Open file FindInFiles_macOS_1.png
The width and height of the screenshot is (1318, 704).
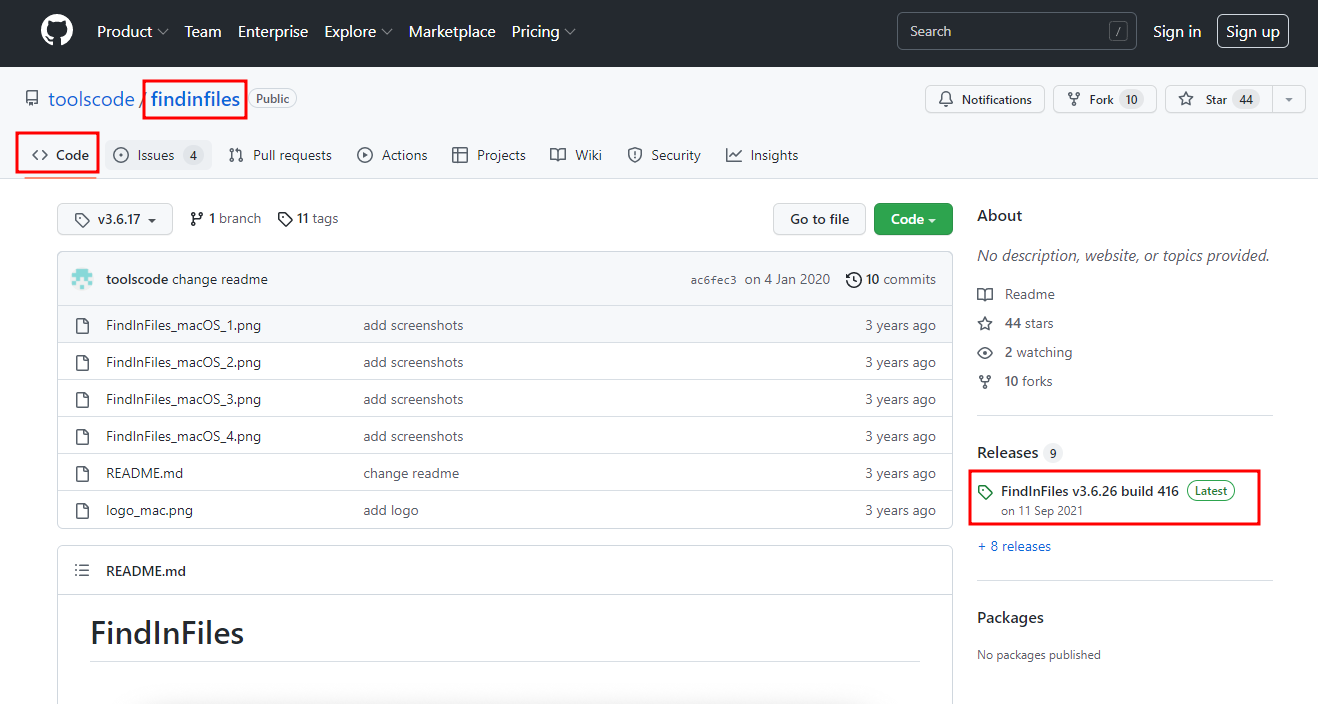(x=183, y=325)
